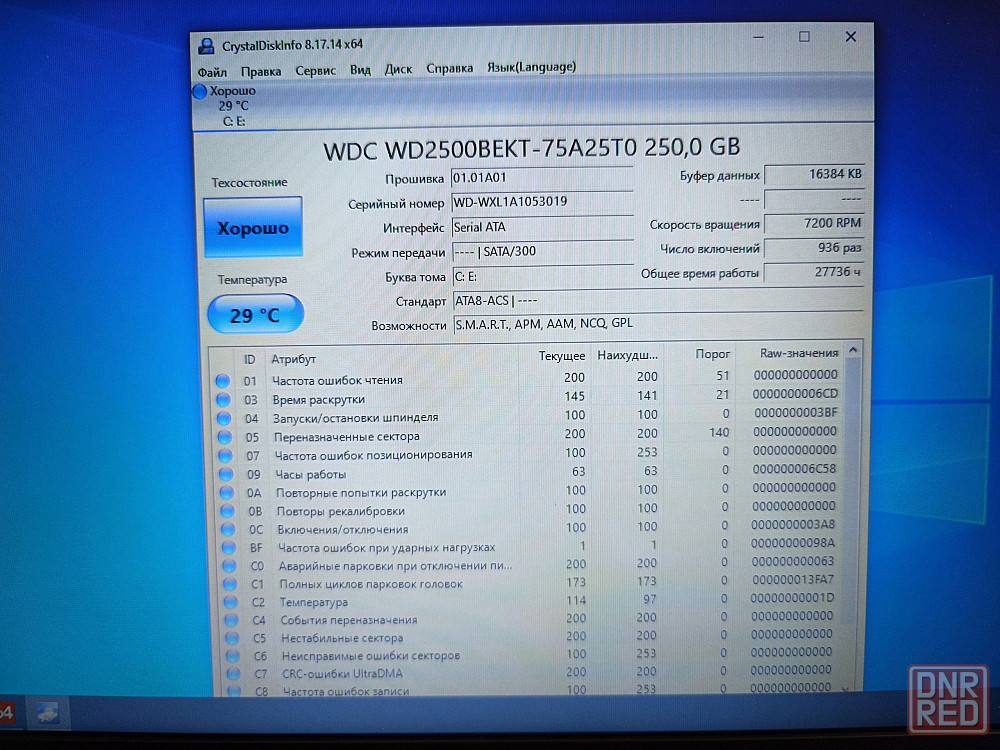Select the C: E: disk tab at top

click(233, 106)
